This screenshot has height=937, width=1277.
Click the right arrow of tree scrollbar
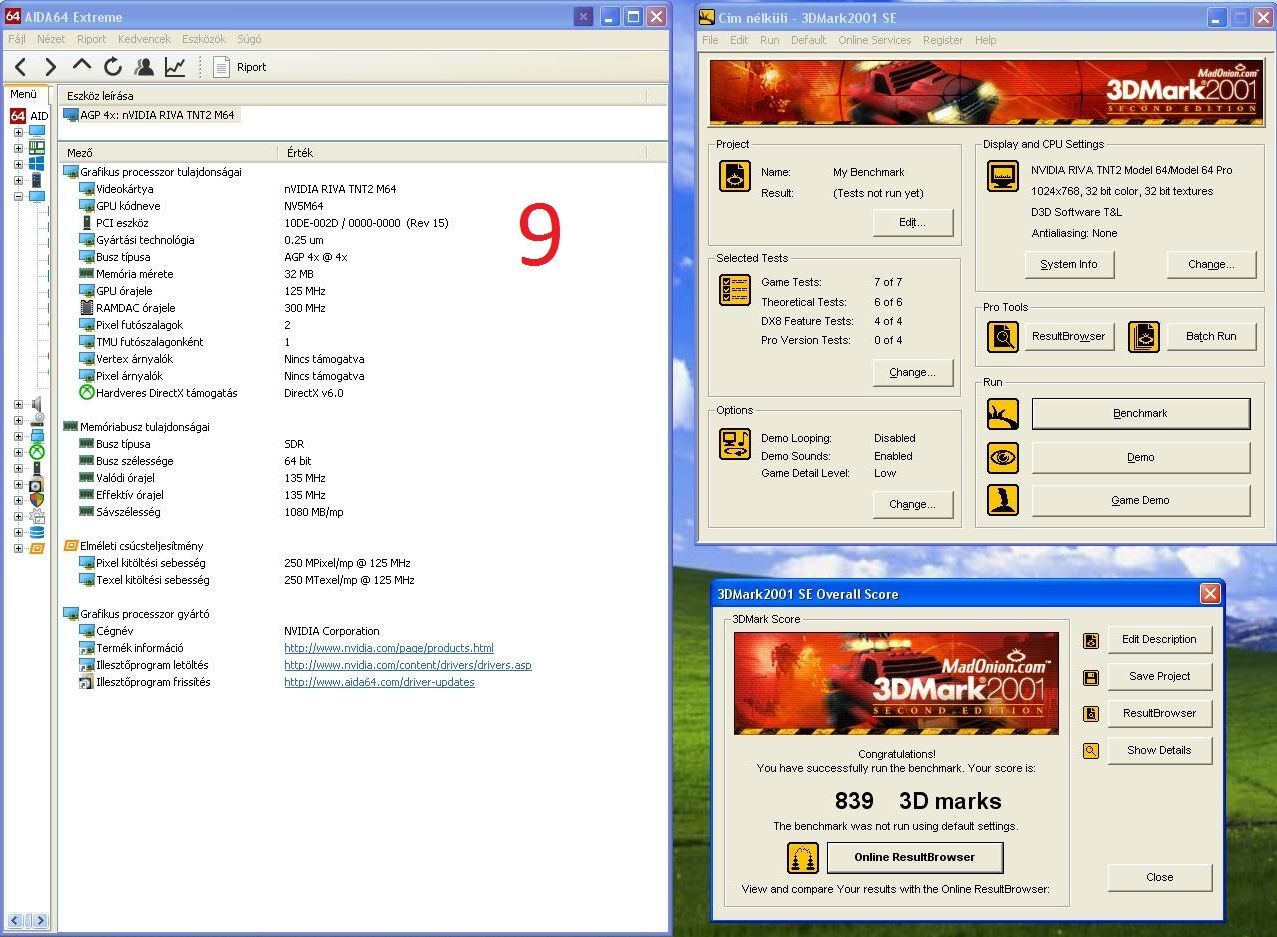tap(41, 921)
